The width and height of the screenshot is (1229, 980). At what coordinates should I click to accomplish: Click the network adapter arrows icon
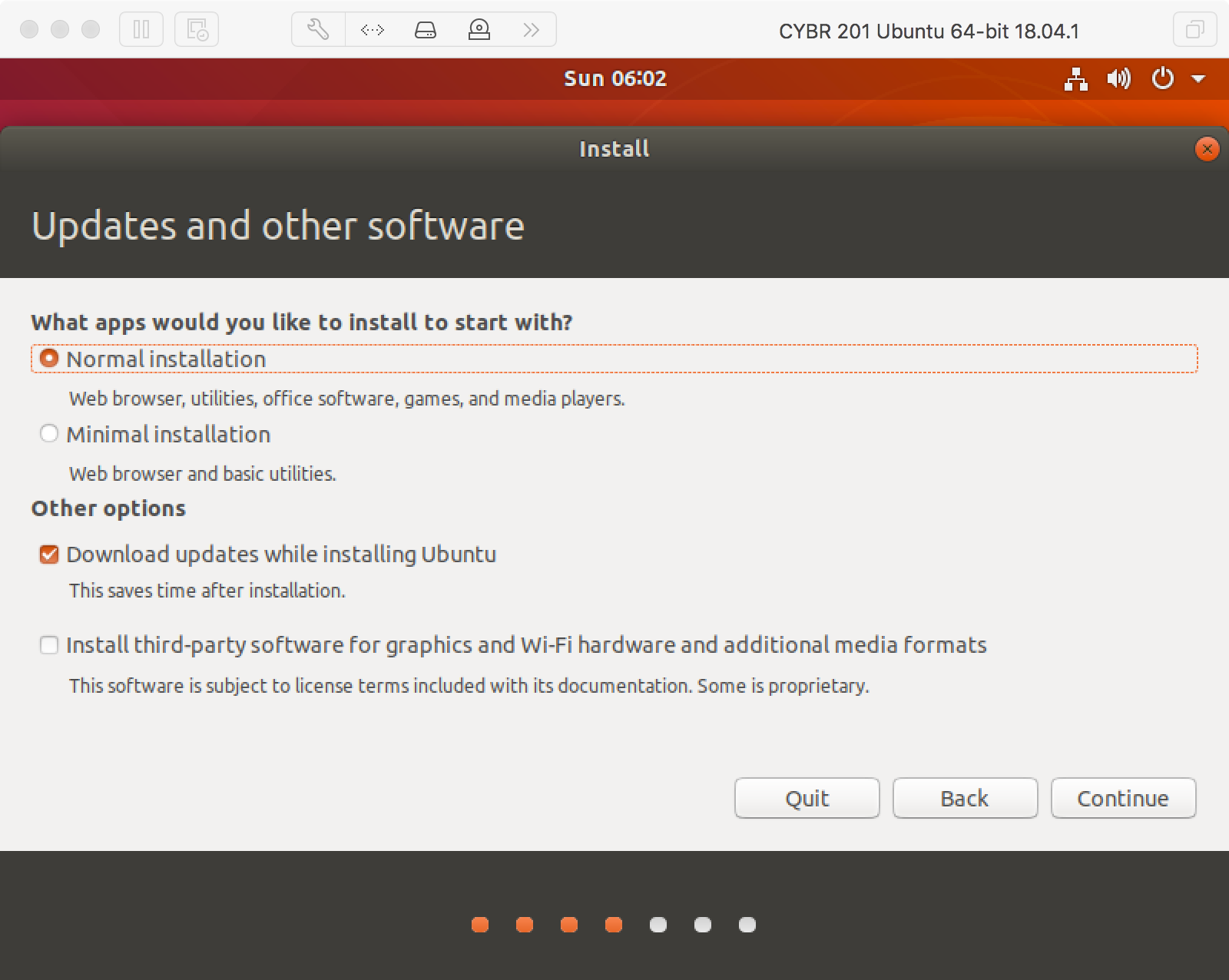[x=372, y=30]
